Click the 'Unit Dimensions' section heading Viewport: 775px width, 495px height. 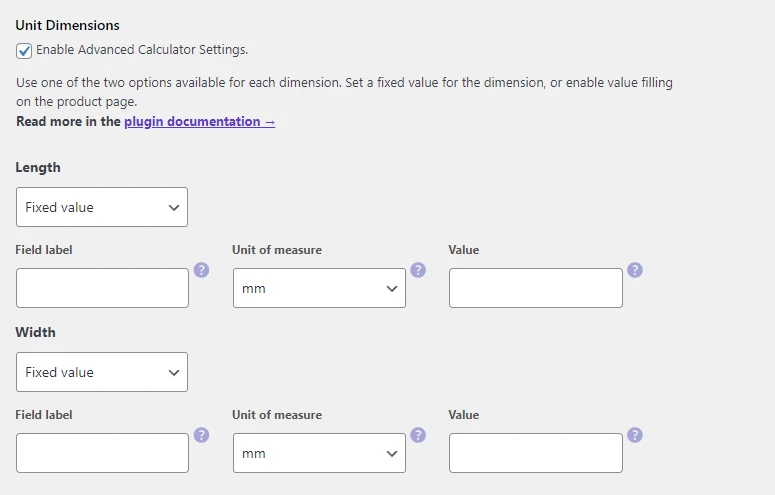click(67, 25)
